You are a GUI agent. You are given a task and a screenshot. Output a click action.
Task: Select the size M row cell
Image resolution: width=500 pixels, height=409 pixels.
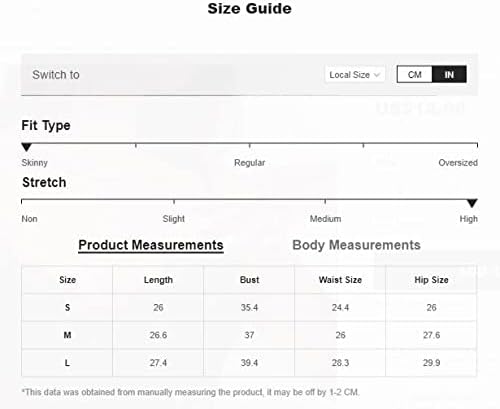(67, 335)
